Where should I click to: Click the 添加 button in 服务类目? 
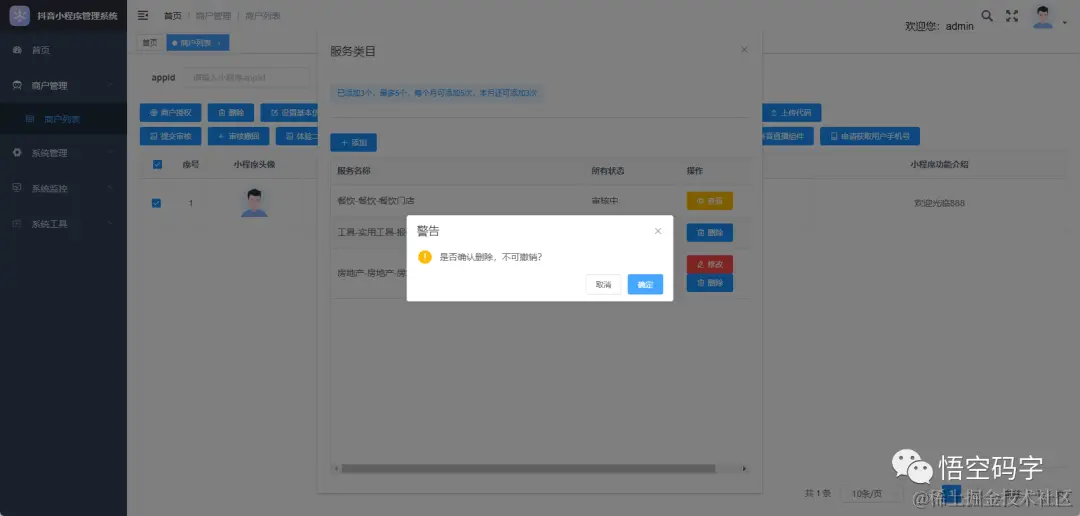point(353,143)
